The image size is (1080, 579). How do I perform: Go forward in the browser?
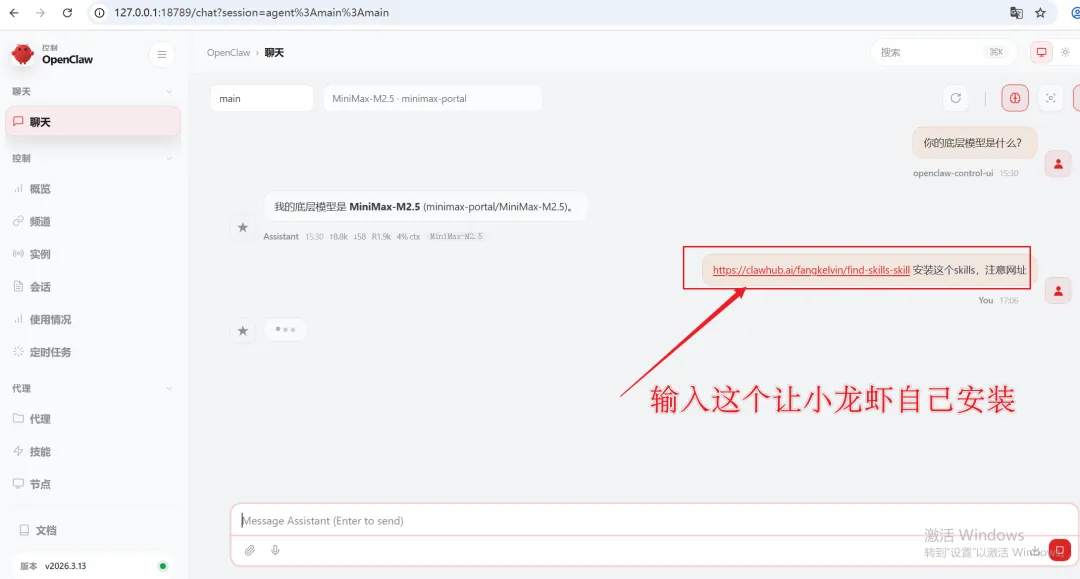[41, 12]
